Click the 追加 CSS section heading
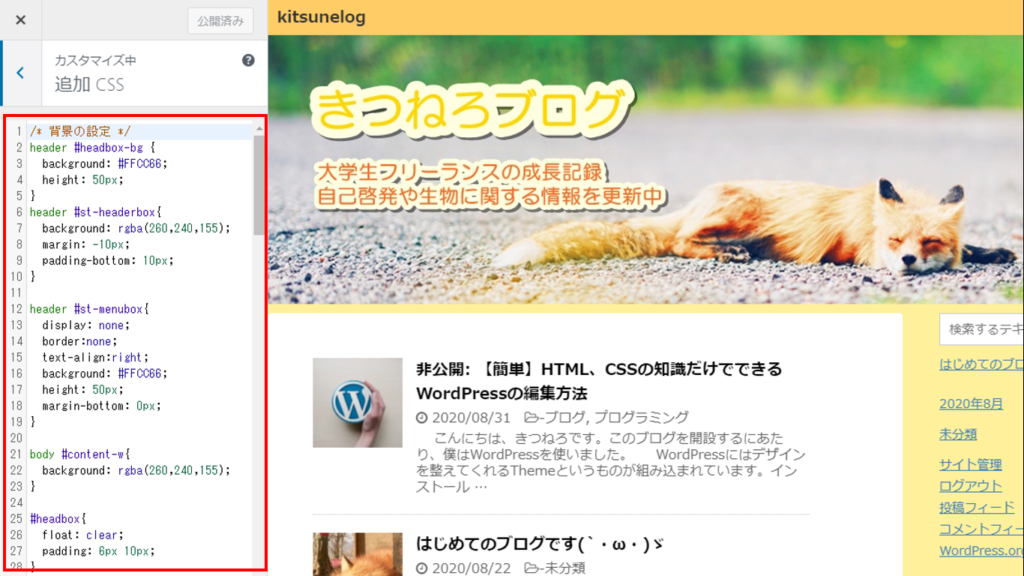This screenshot has height=576, width=1024. point(89,84)
